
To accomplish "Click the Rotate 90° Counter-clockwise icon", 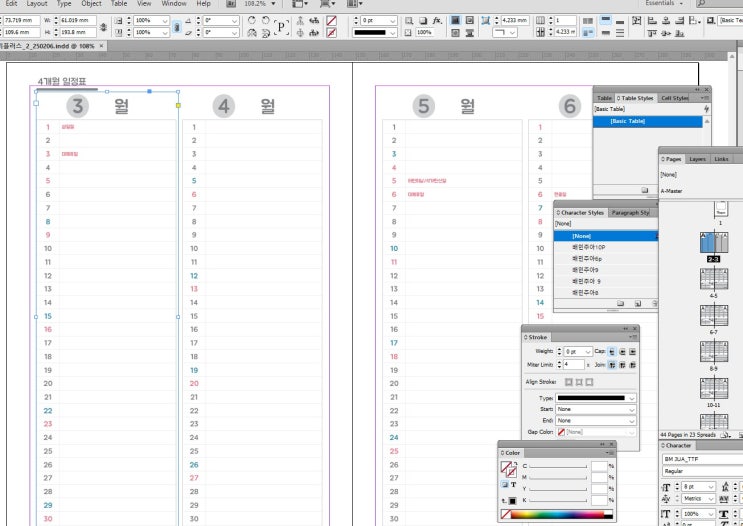I will 266,20.
